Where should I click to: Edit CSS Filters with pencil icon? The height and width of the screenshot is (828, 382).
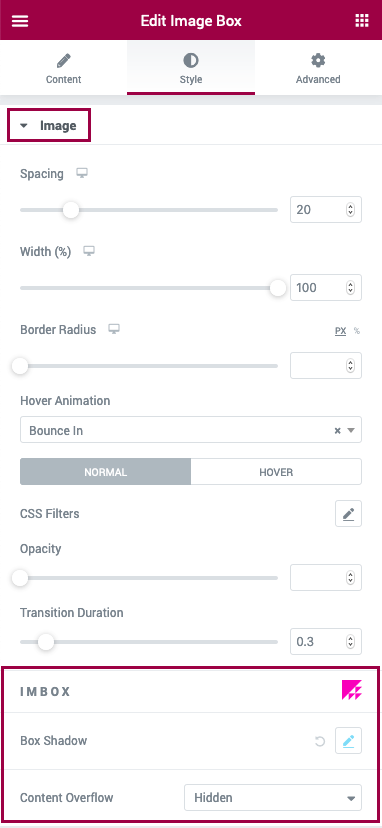pos(348,513)
